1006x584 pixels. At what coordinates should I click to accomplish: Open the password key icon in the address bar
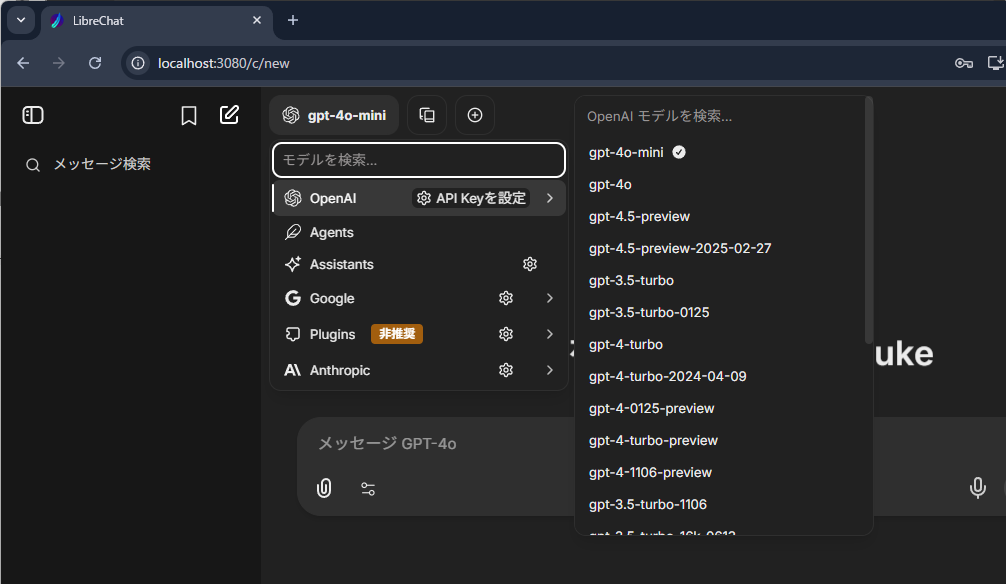click(x=964, y=63)
